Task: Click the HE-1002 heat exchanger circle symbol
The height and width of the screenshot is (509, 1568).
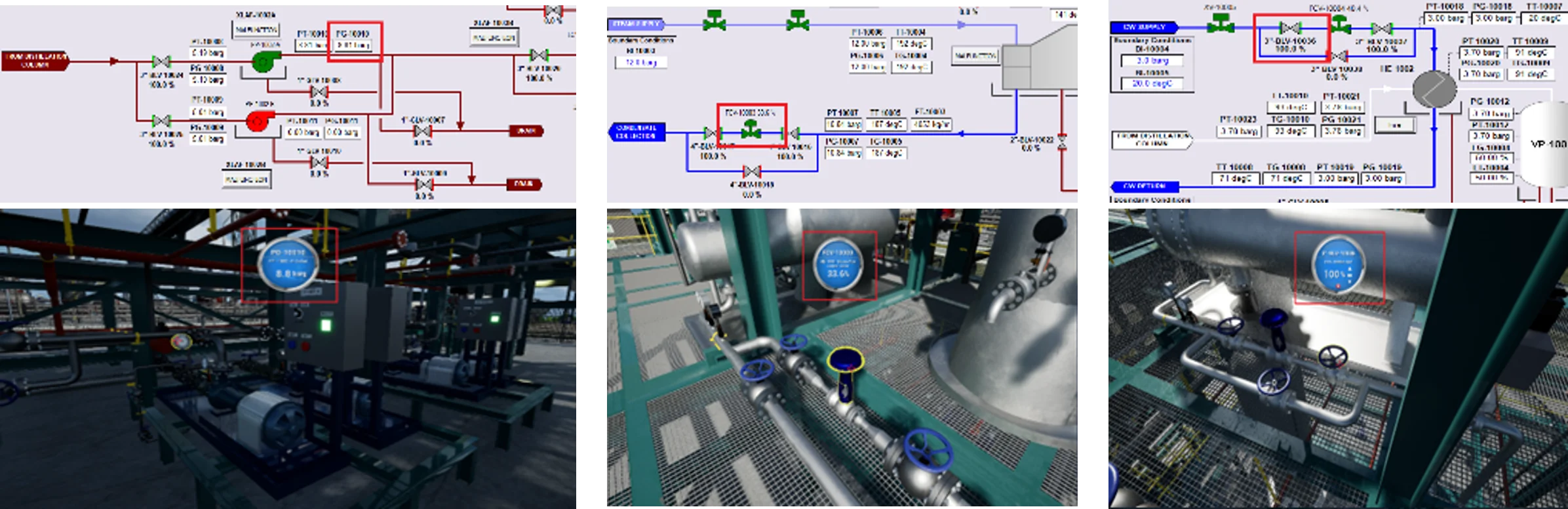Action: click(1434, 89)
